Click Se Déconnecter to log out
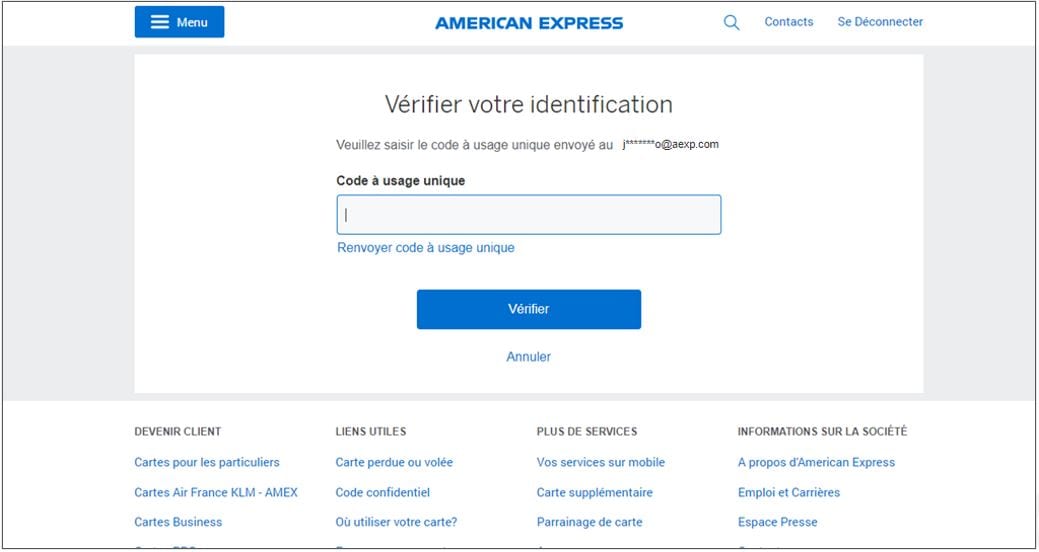Viewport: 1039px width, 552px height. [x=880, y=22]
